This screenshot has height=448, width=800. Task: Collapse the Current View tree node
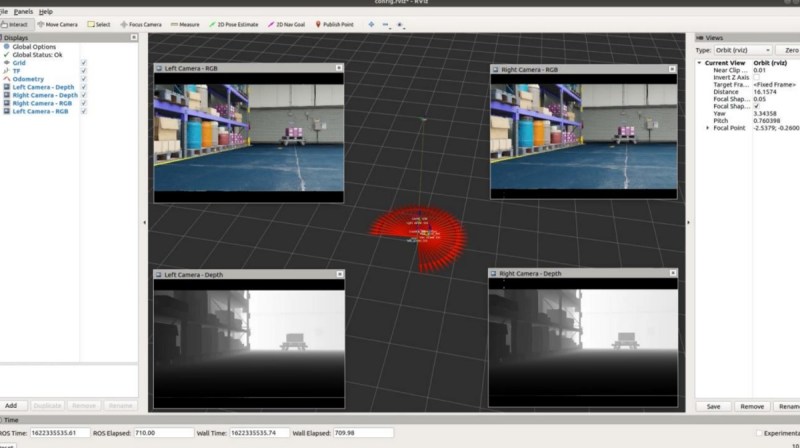coord(699,63)
